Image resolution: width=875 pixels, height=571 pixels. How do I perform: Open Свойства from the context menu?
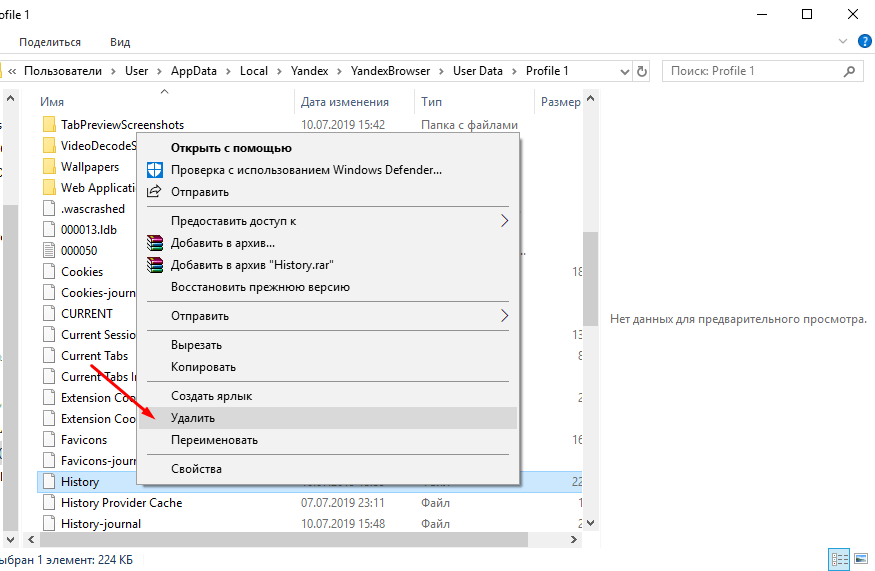coord(328,469)
